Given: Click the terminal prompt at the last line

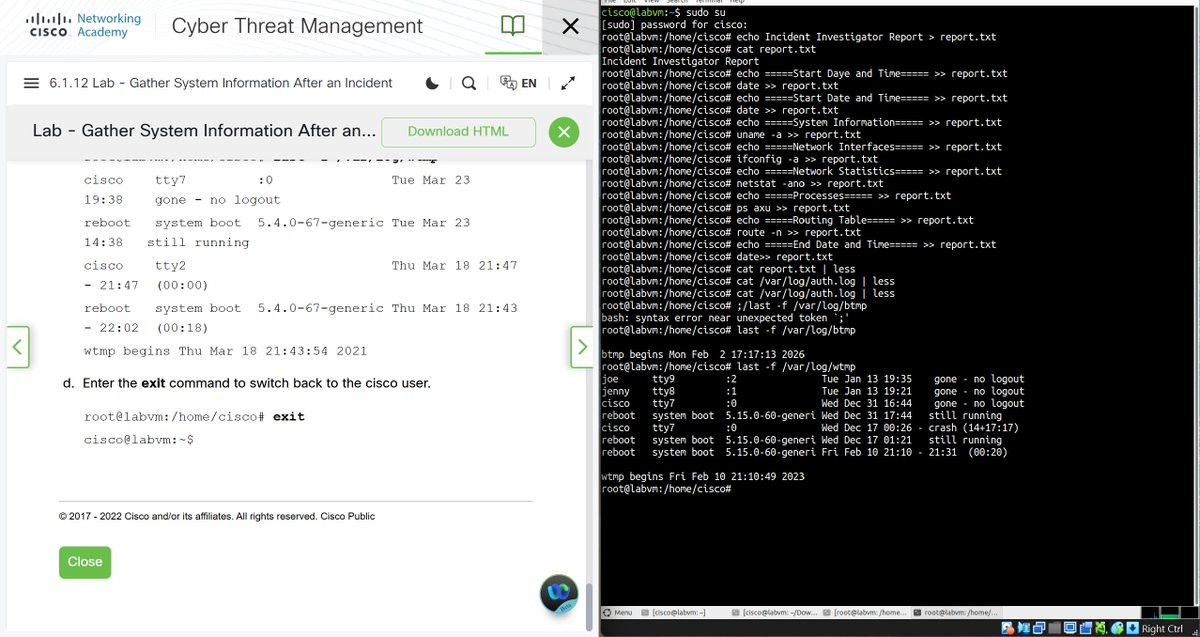Looking at the screenshot, I should (x=667, y=489).
